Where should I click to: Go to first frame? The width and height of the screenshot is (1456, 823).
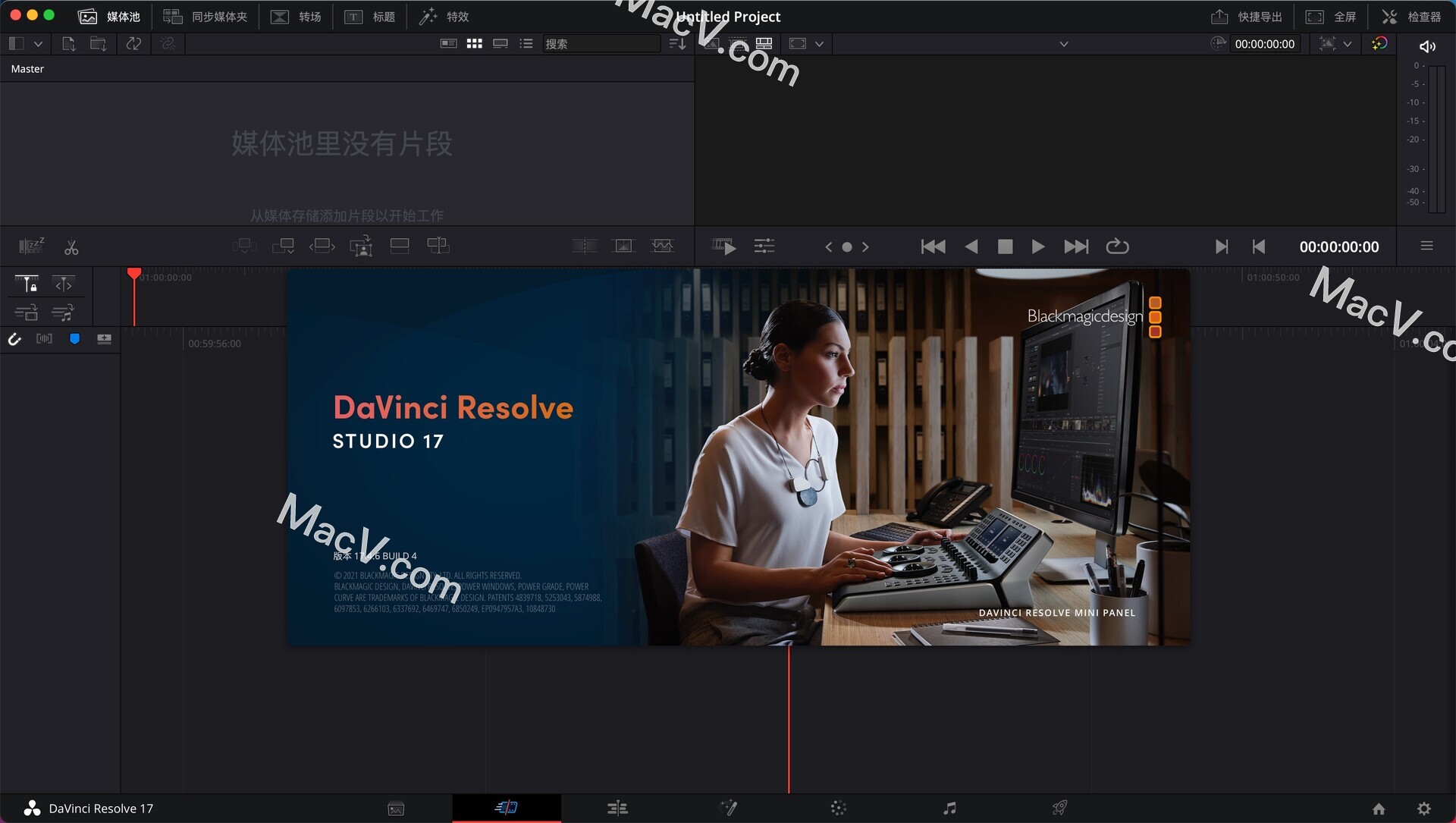pos(934,247)
